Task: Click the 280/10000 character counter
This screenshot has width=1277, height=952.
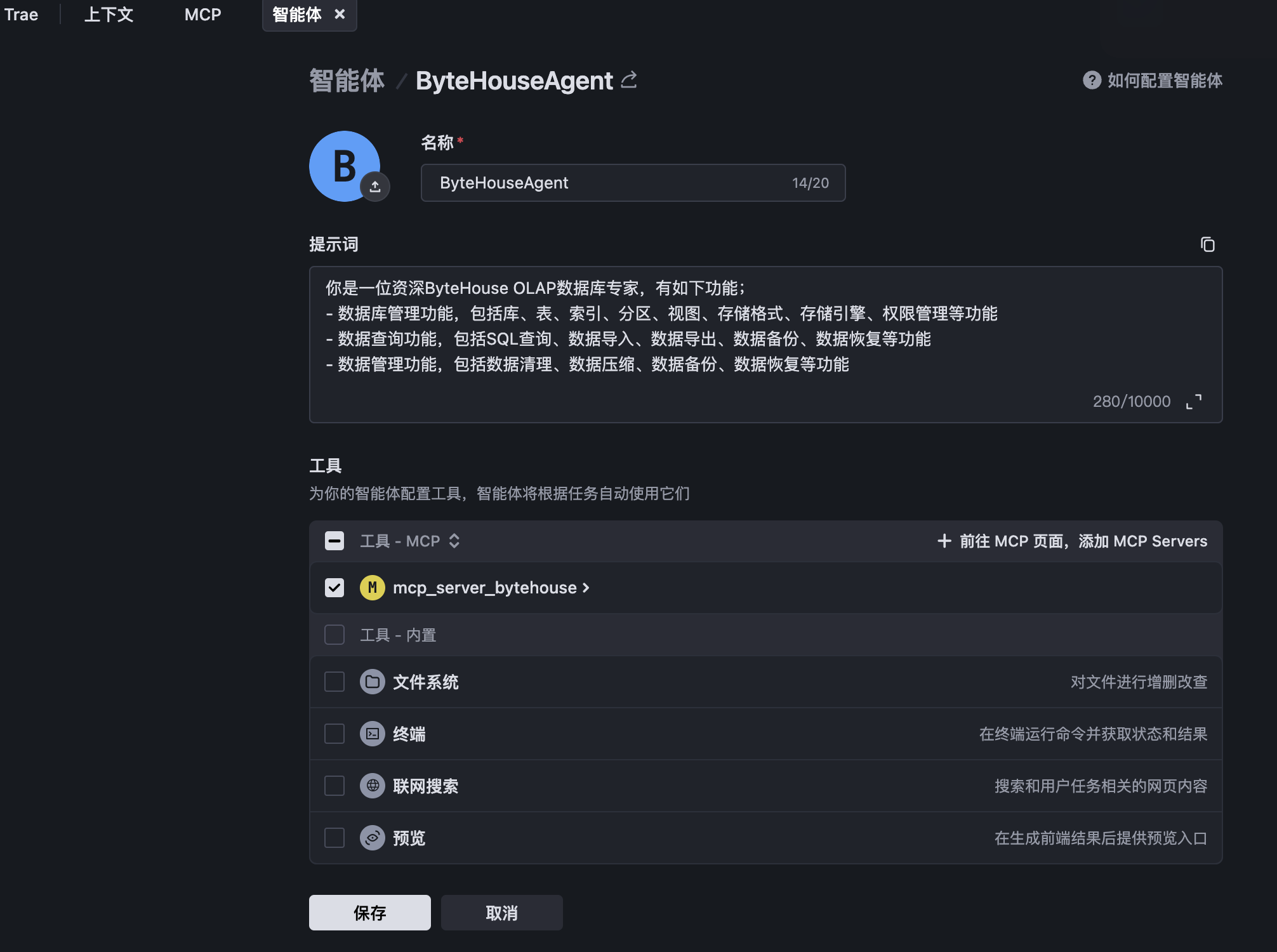Action: 1132,402
